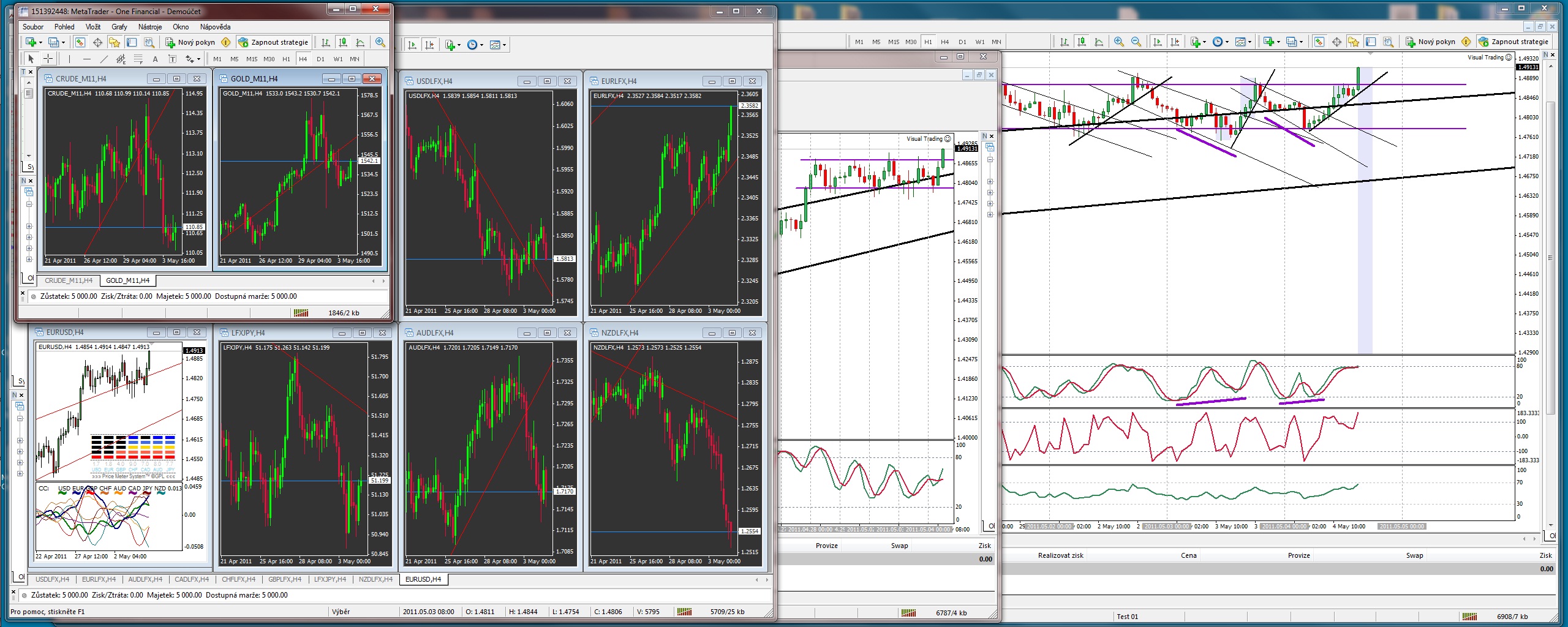
Task: Switch to line chart icon in front window
Action: click(360, 42)
